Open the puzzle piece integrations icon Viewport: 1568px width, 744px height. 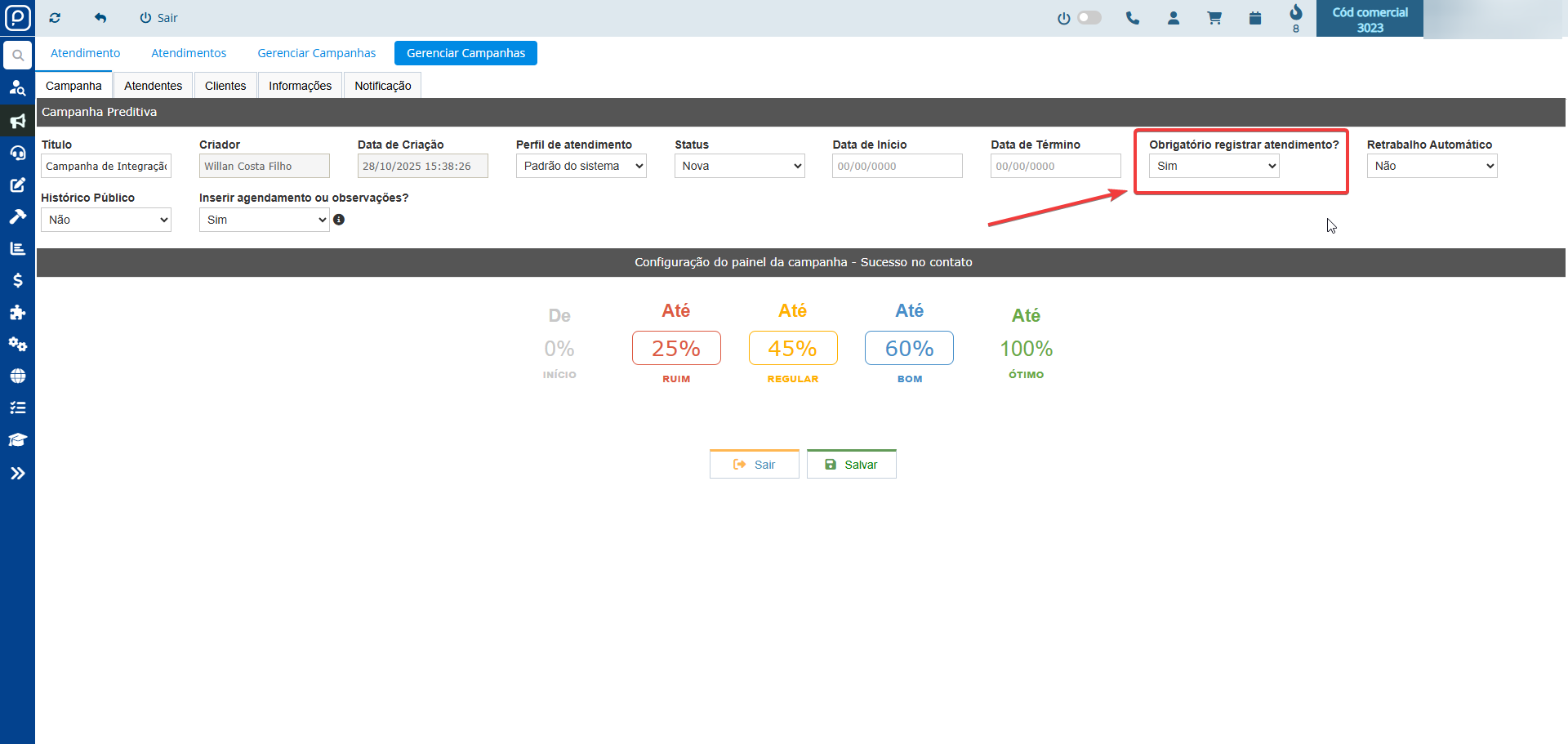[17, 312]
